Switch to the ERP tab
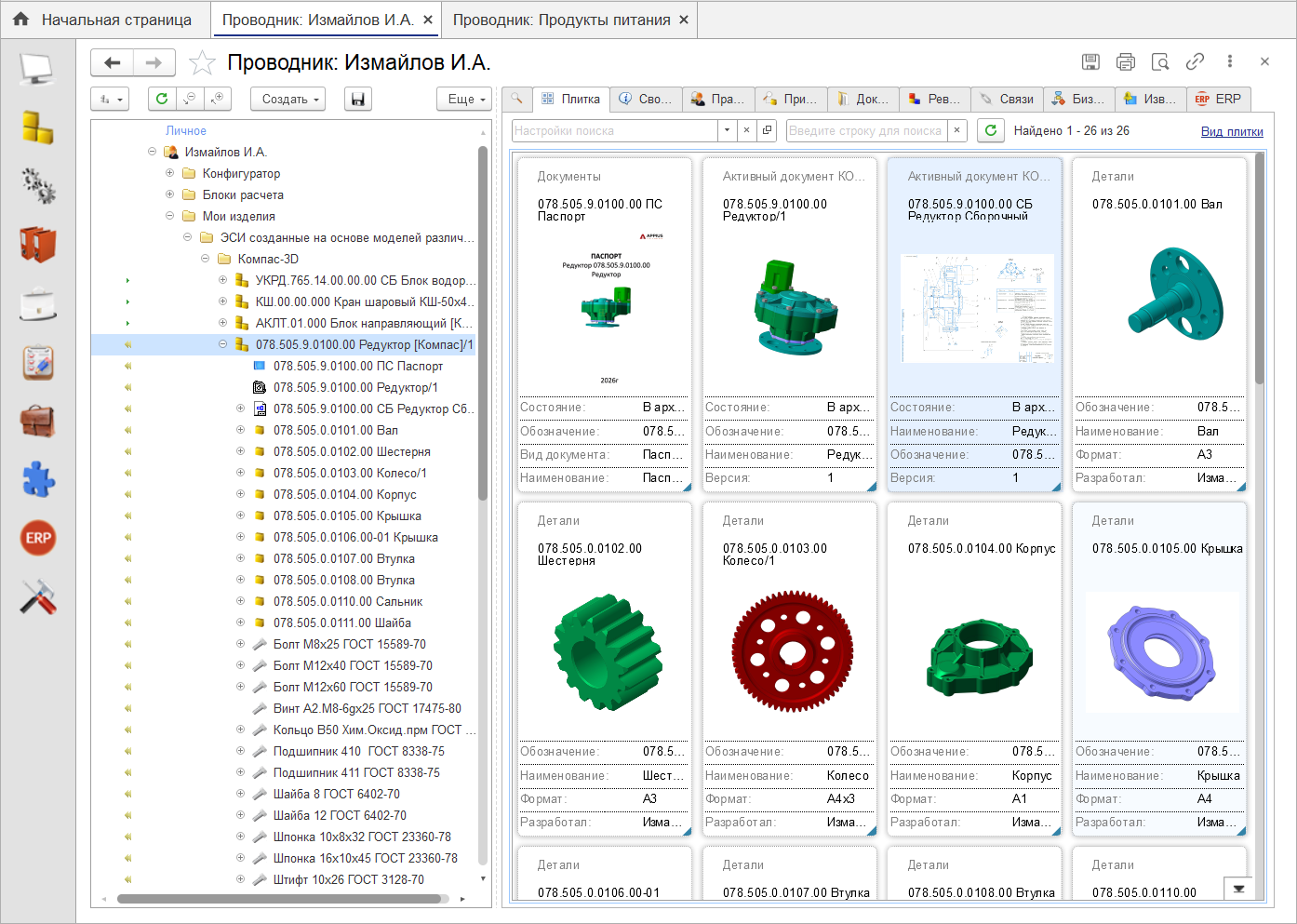The image size is (1297, 924). pyautogui.click(x=1219, y=99)
